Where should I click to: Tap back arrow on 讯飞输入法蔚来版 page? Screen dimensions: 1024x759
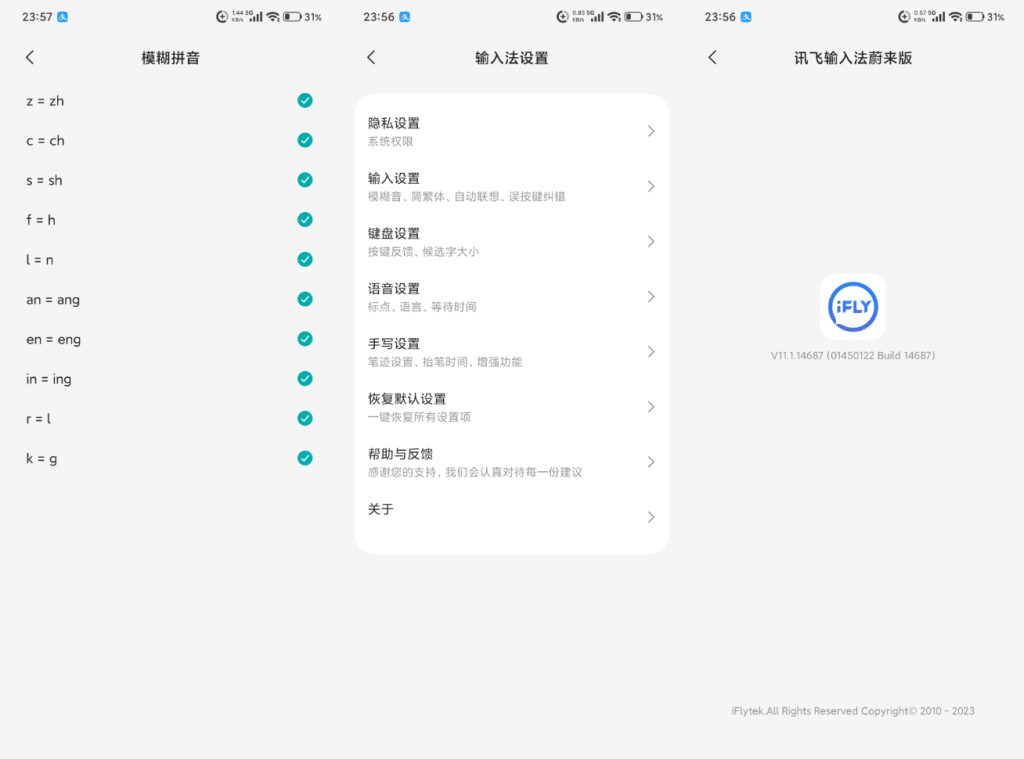pyautogui.click(x=712, y=57)
